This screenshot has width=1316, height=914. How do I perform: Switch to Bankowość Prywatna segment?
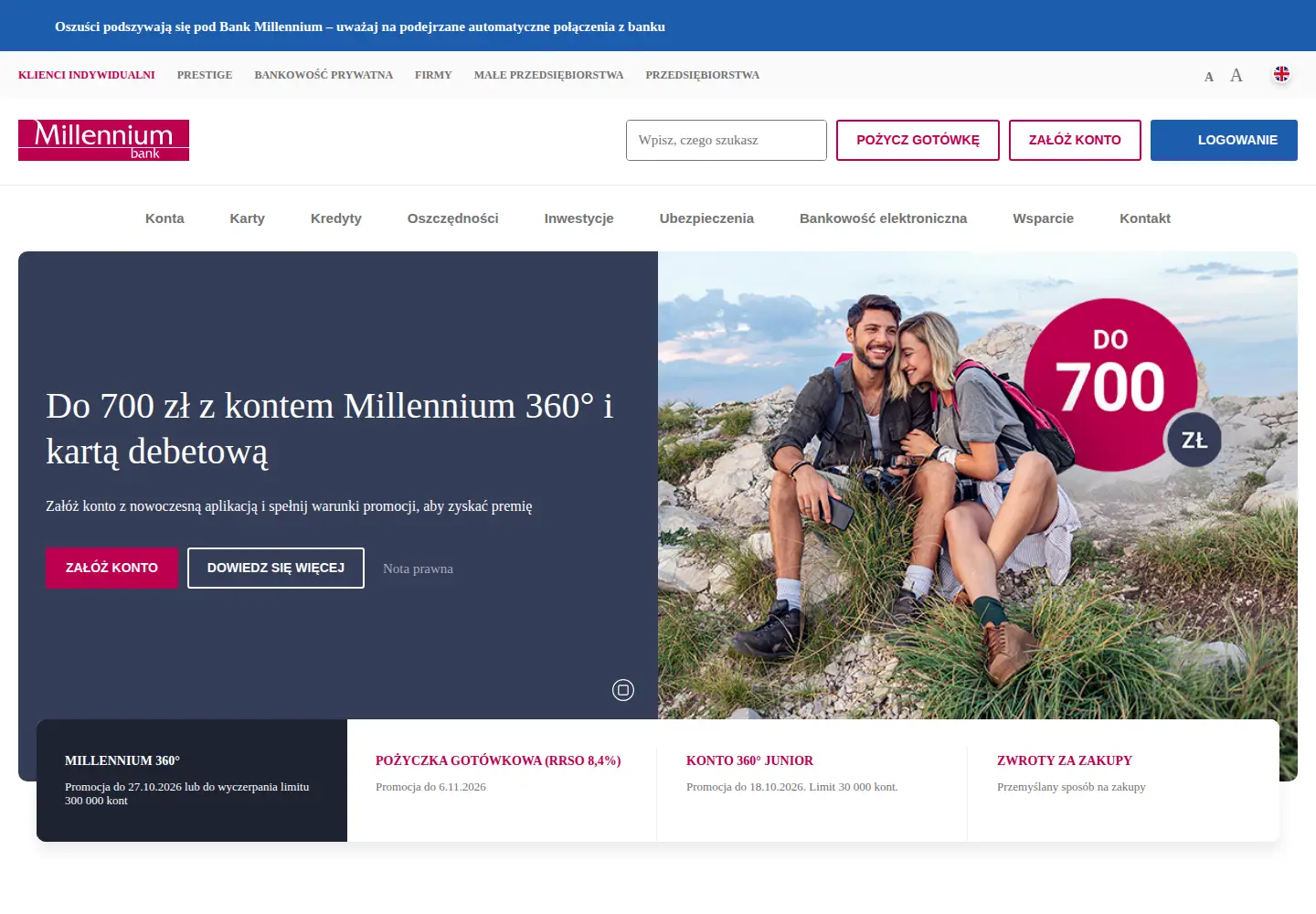[x=324, y=75]
